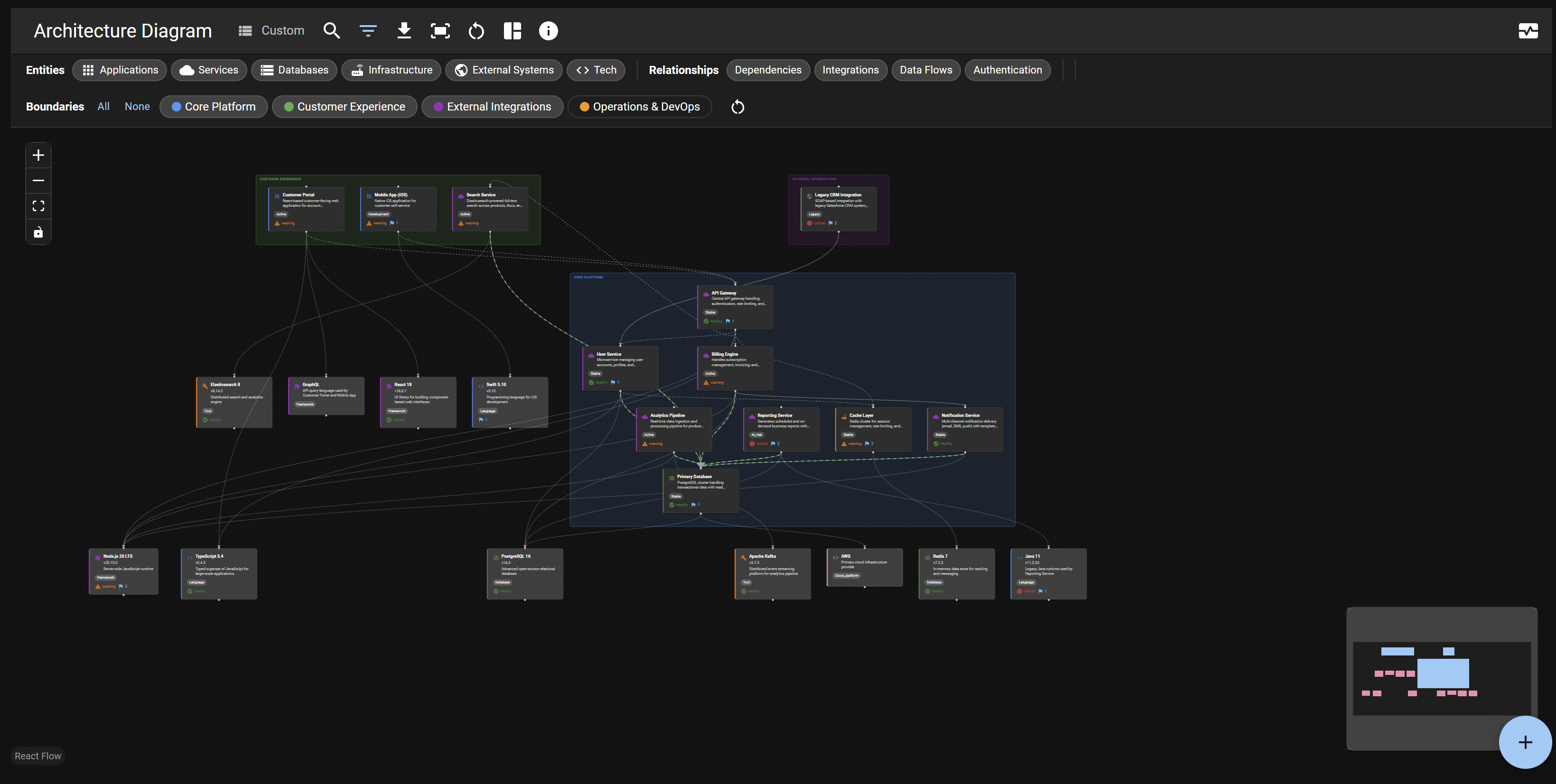The width and height of the screenshot is (1556, 784).
Task: Toggle the lock icon in the zoom controls
Action: click(x=38, y=232)
